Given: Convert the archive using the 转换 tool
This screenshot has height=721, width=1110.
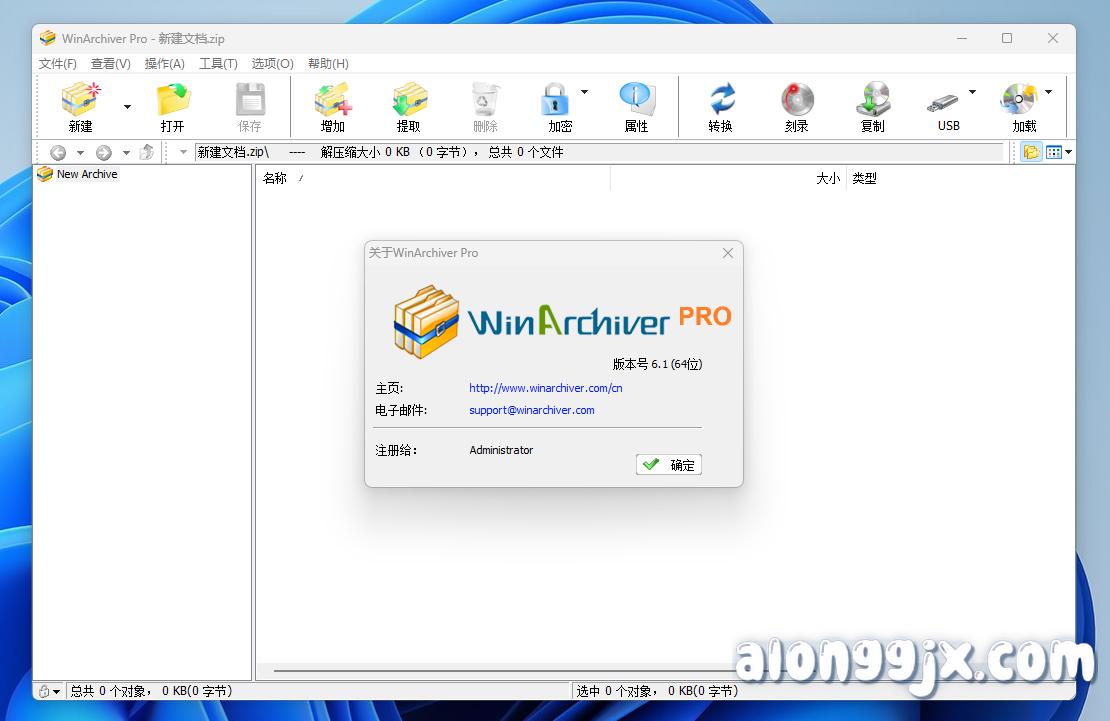Looking at the screenshot, I should coord(720,105).
